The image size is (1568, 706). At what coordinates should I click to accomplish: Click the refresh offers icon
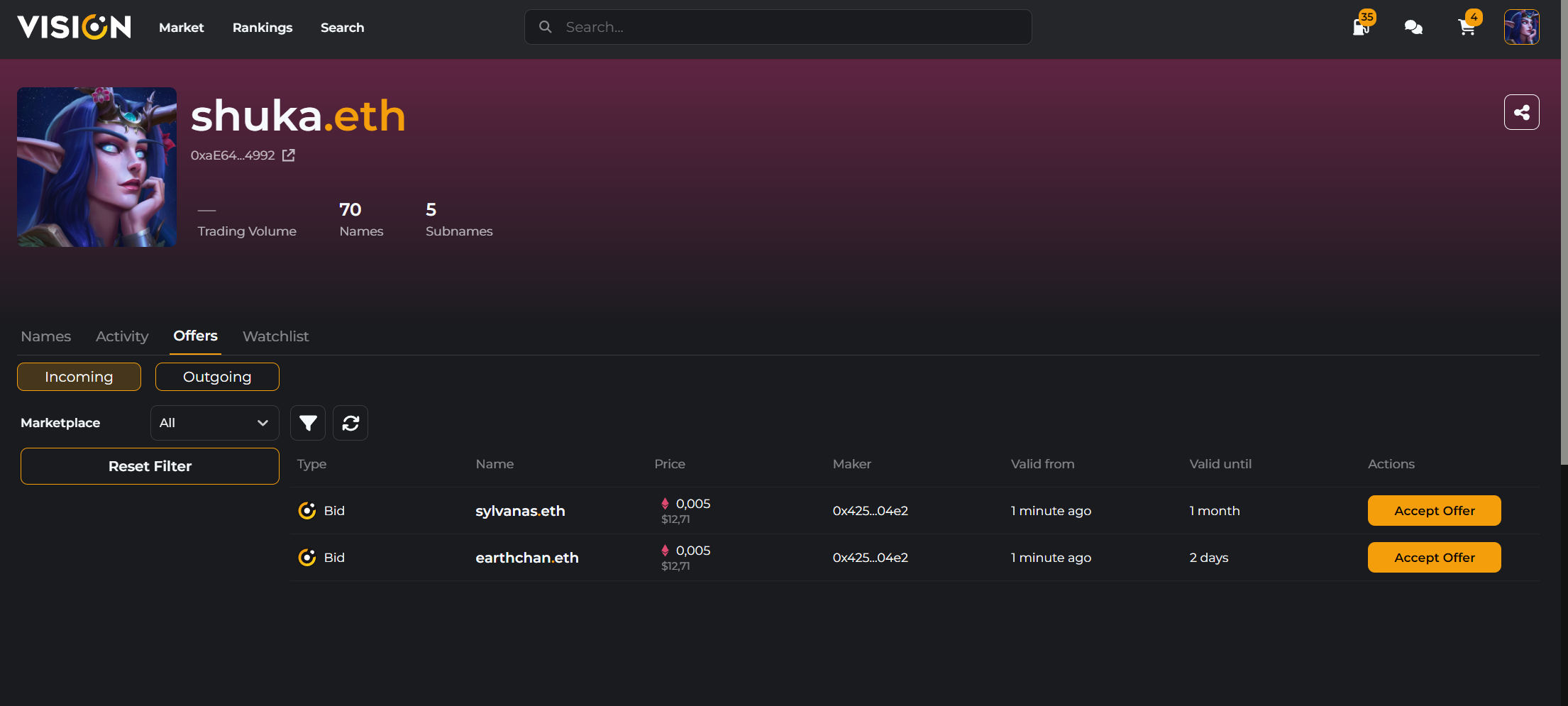click(x=350, y=423)
